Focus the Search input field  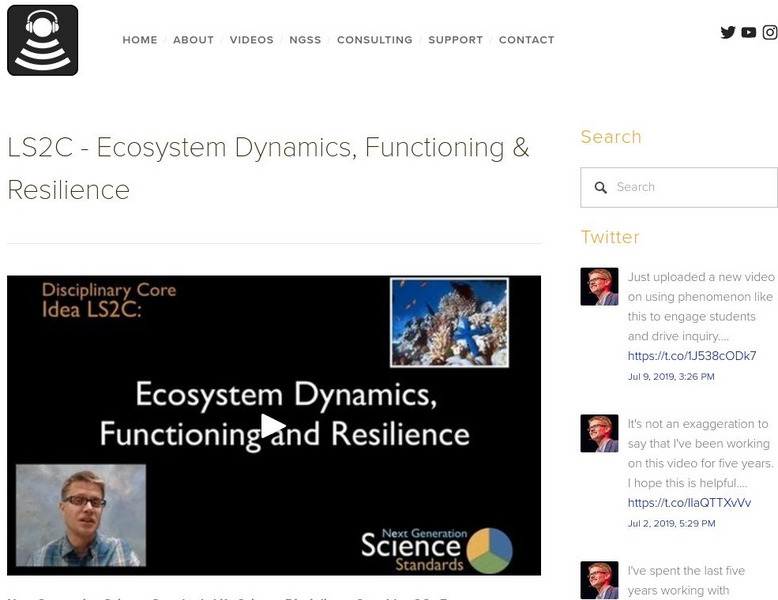click(x=690, y=187)
